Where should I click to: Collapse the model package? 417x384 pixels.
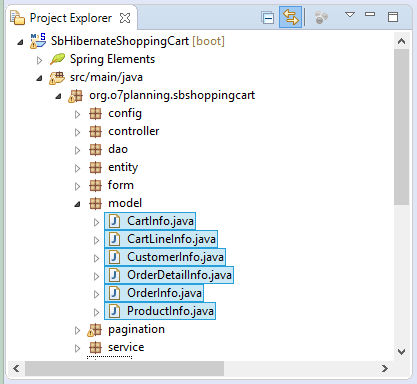click(77, 204)
